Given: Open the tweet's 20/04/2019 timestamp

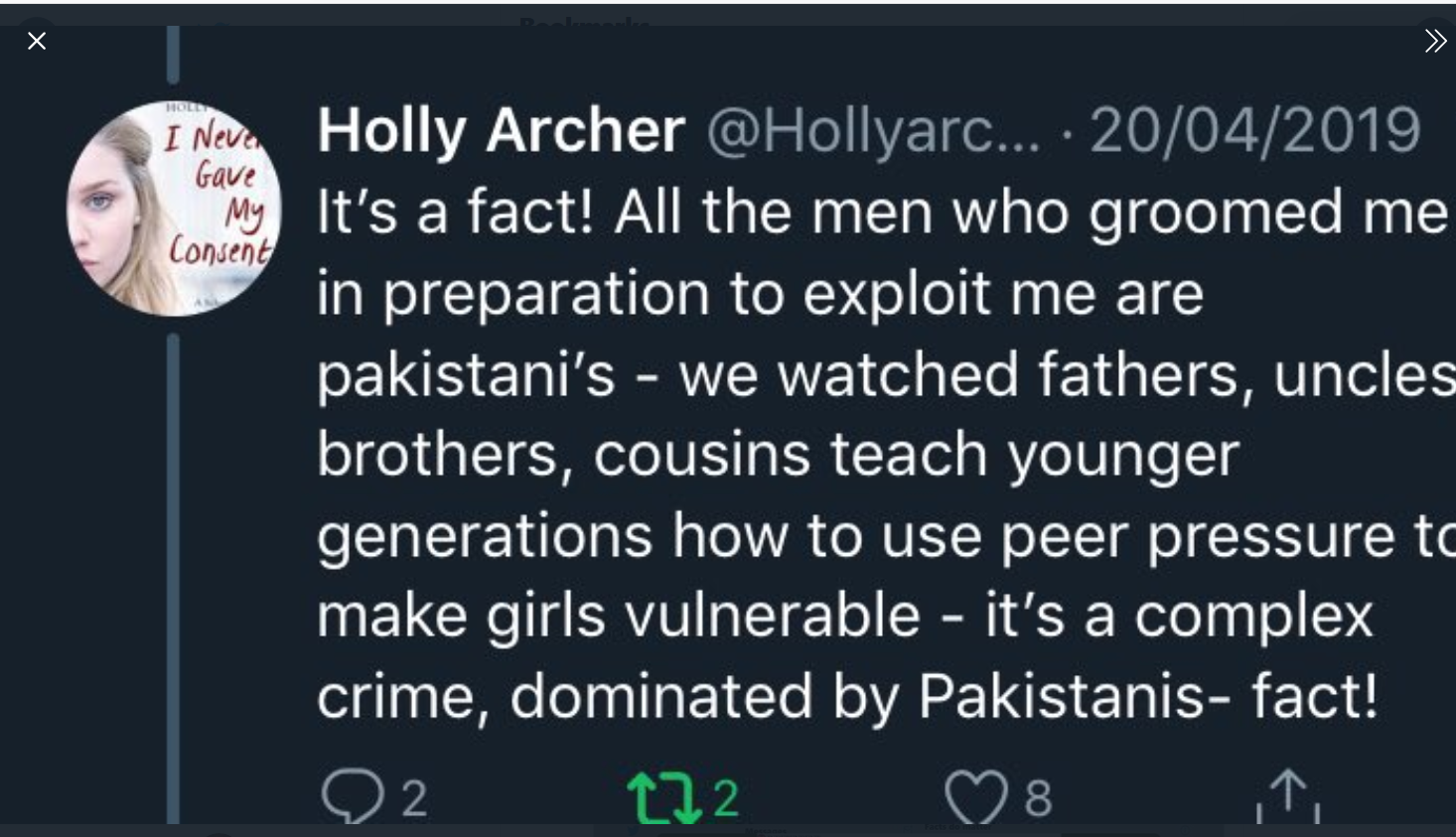Looking at the screenshot, I should (x=1254, y=130).
